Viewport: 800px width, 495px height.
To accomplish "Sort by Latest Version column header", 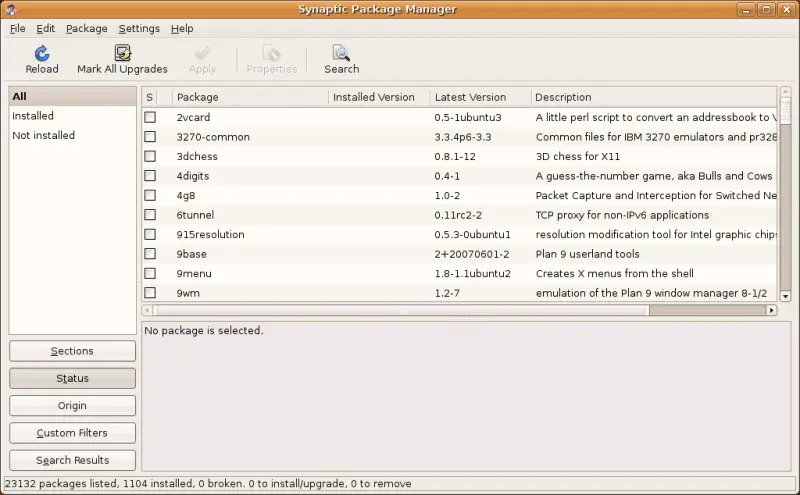I will tap(480, 97).
